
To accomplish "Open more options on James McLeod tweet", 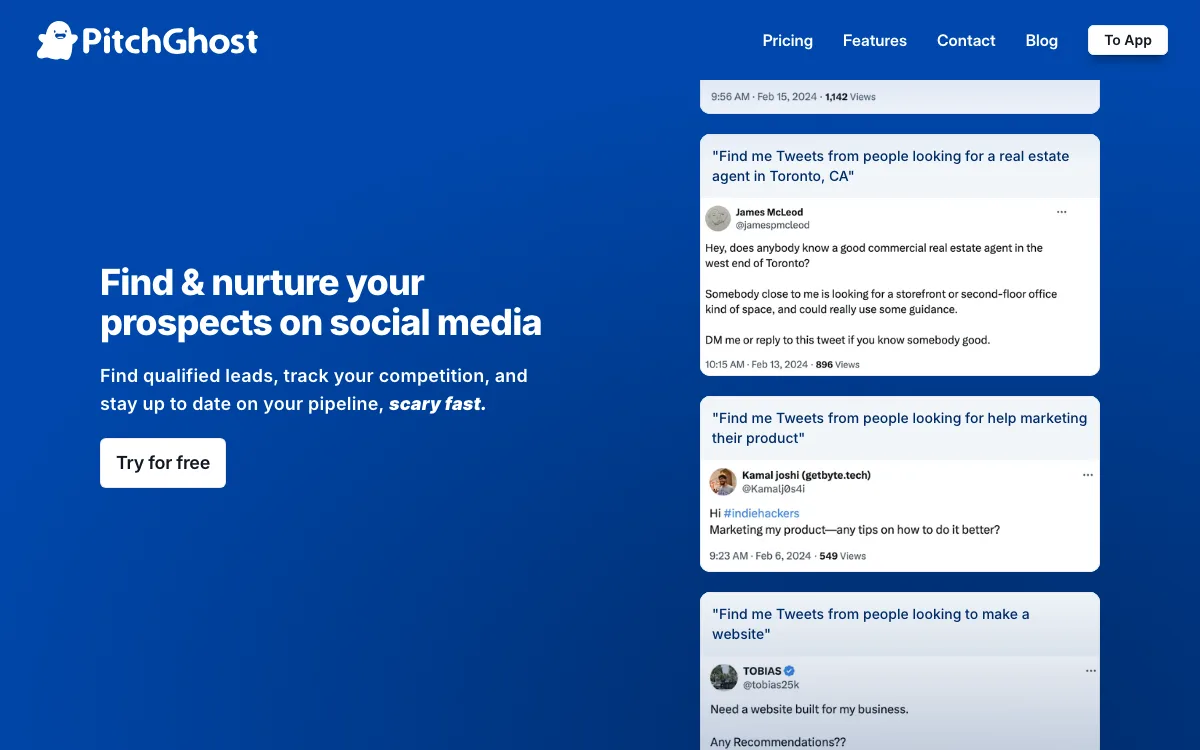I will [x=1062, y=212].
